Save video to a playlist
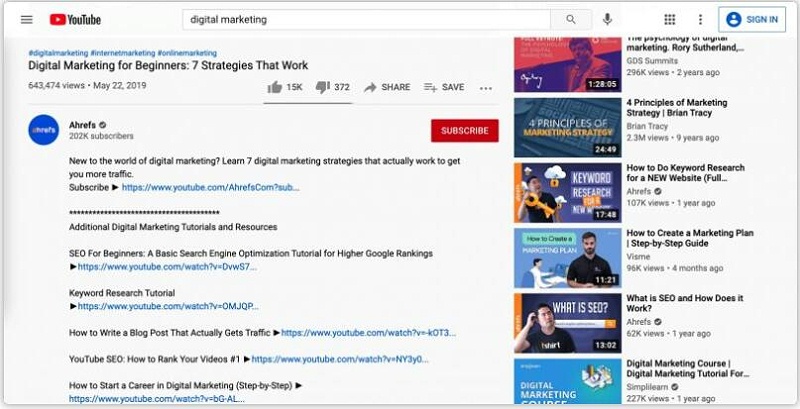 coord(444,87)
